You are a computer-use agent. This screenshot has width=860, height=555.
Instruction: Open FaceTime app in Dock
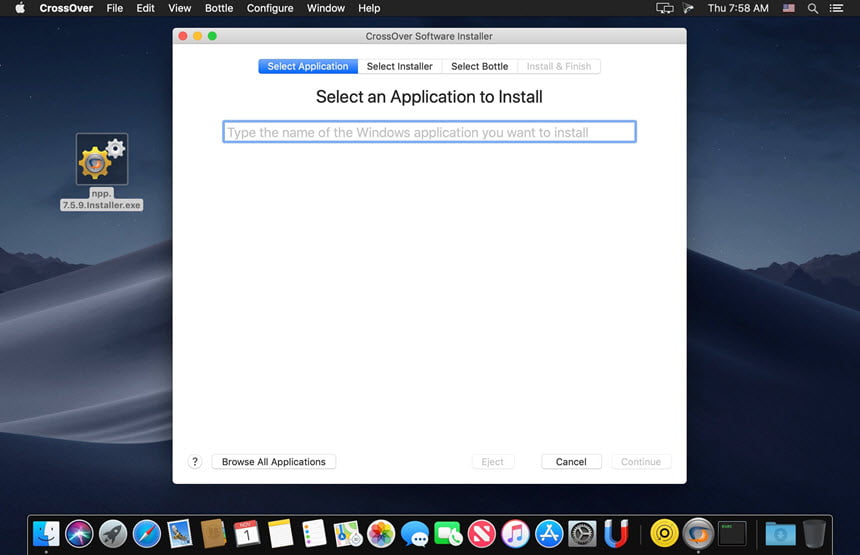[x=448, y=533]
